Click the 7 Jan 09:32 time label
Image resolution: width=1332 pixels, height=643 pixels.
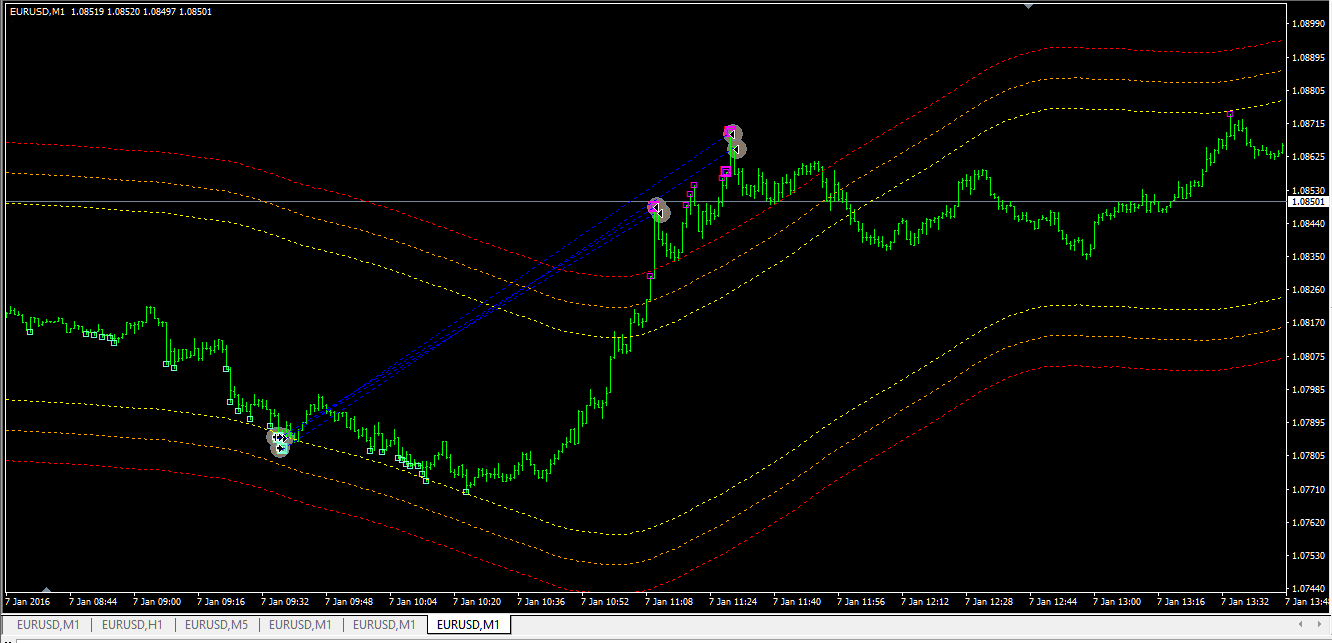click(285, 602)
